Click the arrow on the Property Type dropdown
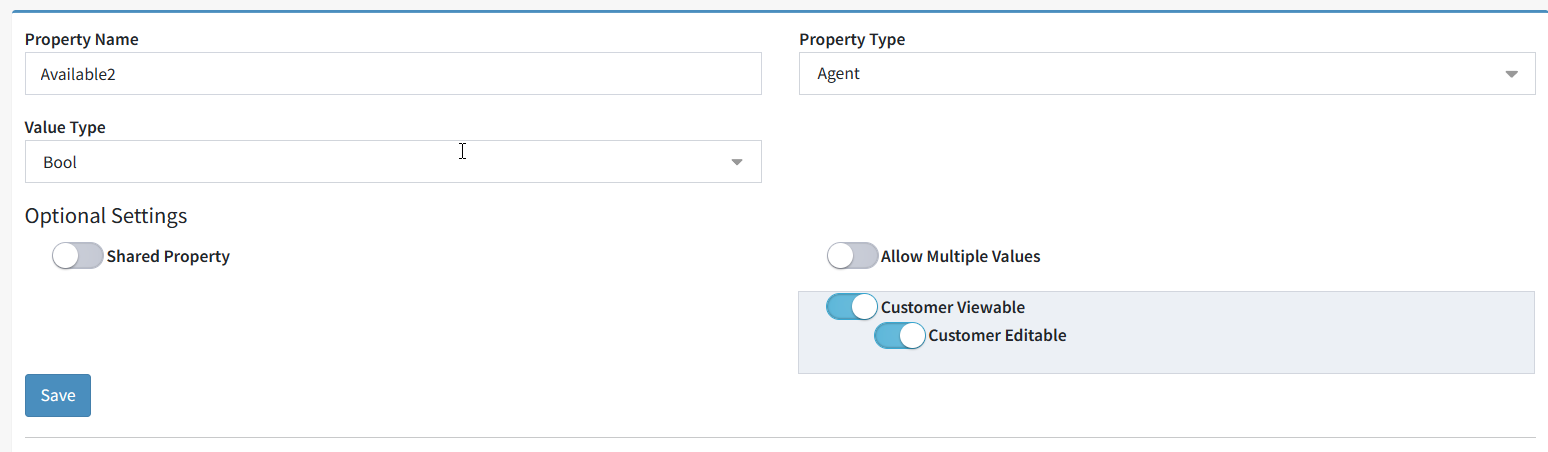The image size is (1548, 452). tap(1511, 74)
